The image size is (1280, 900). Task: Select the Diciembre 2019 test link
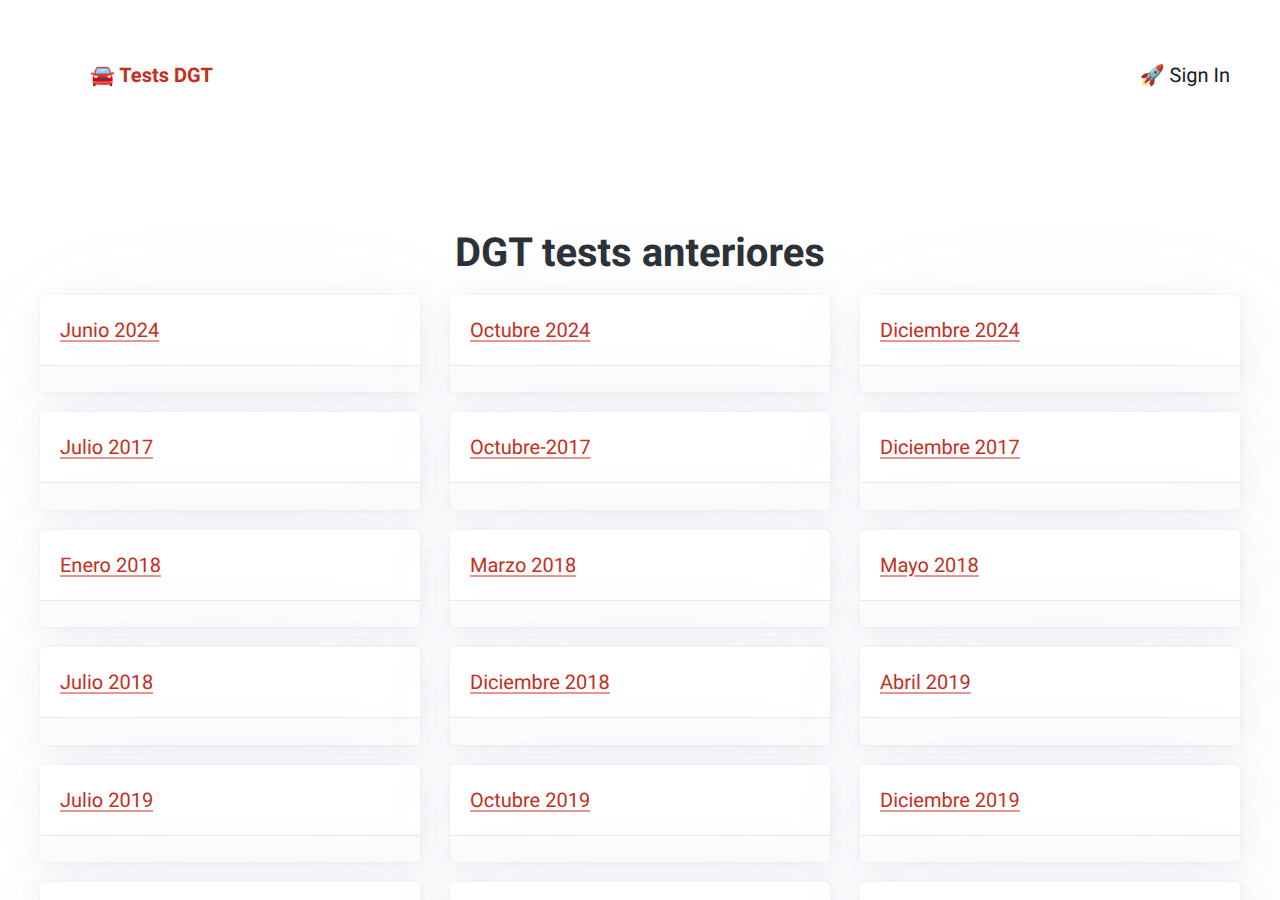(x=949, y=801)
